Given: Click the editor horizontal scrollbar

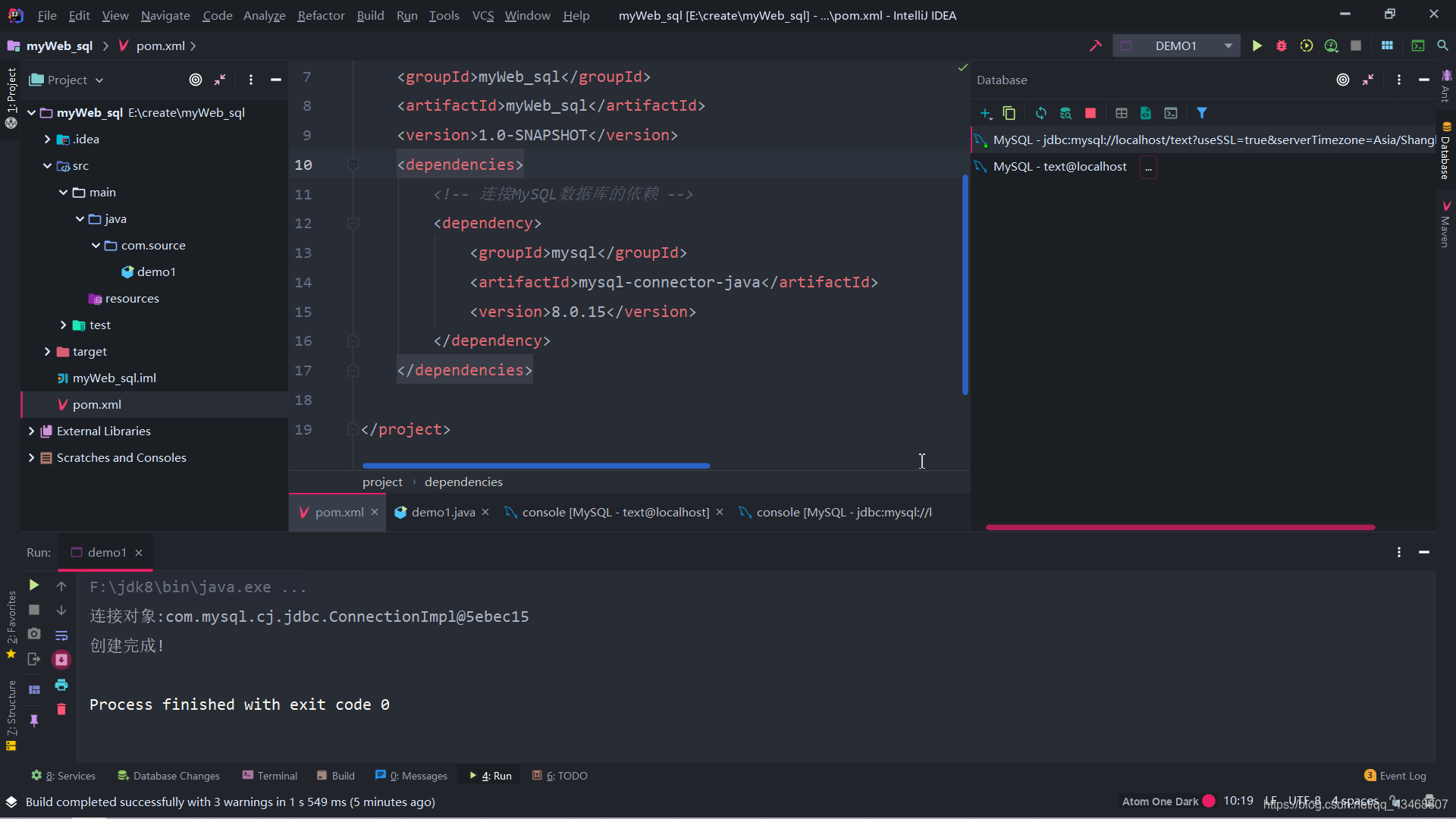Looking at the screenshot, I should click(535, 466).
